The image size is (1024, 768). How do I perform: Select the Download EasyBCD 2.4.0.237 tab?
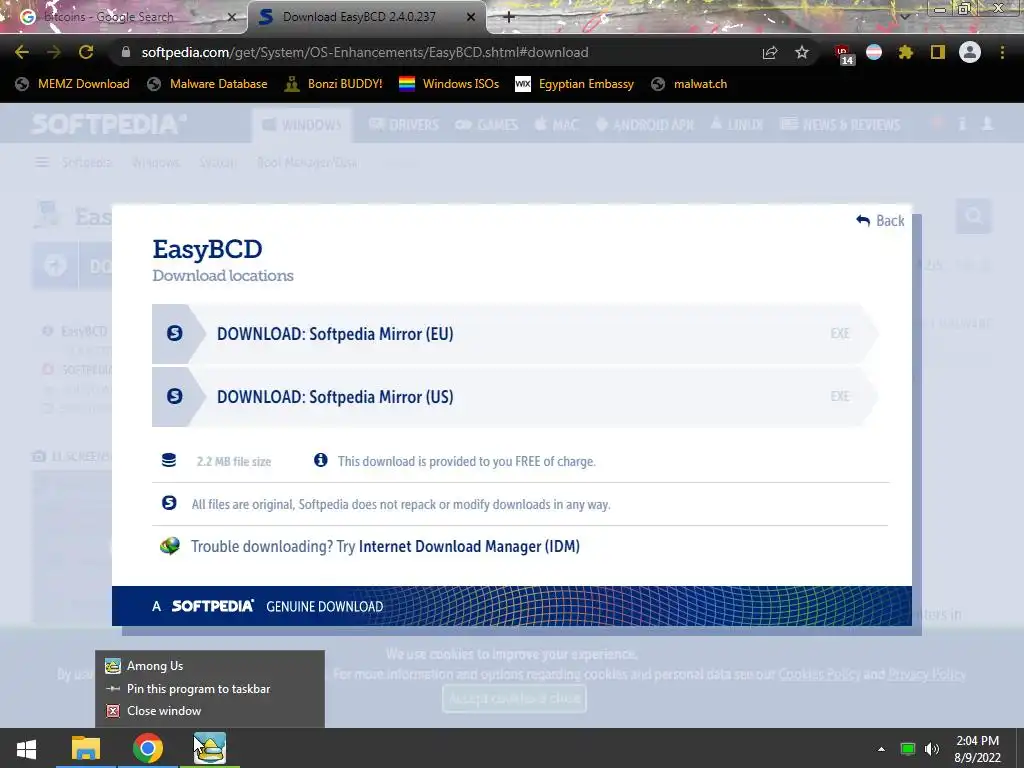[x=366, y=17]
